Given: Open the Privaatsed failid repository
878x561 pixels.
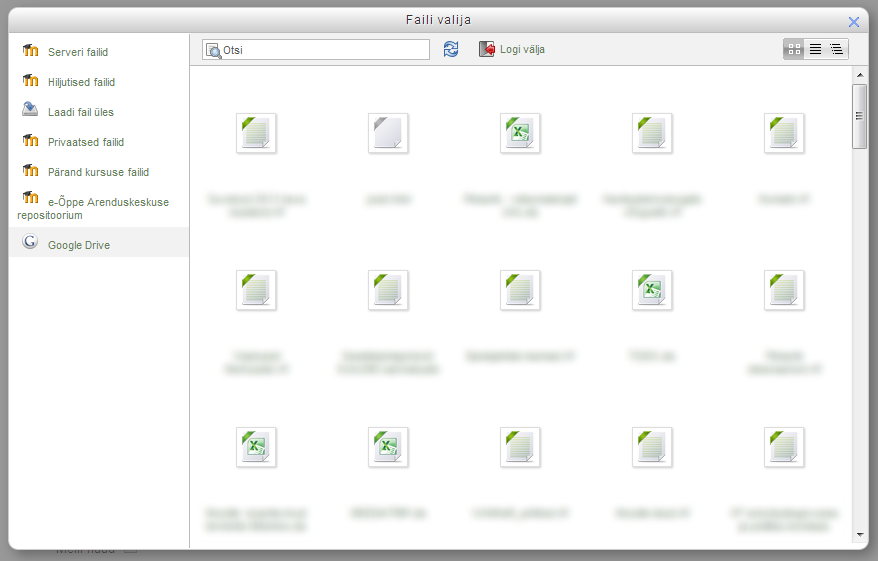Looking at the screenshot, I should (x=86, y=142).
